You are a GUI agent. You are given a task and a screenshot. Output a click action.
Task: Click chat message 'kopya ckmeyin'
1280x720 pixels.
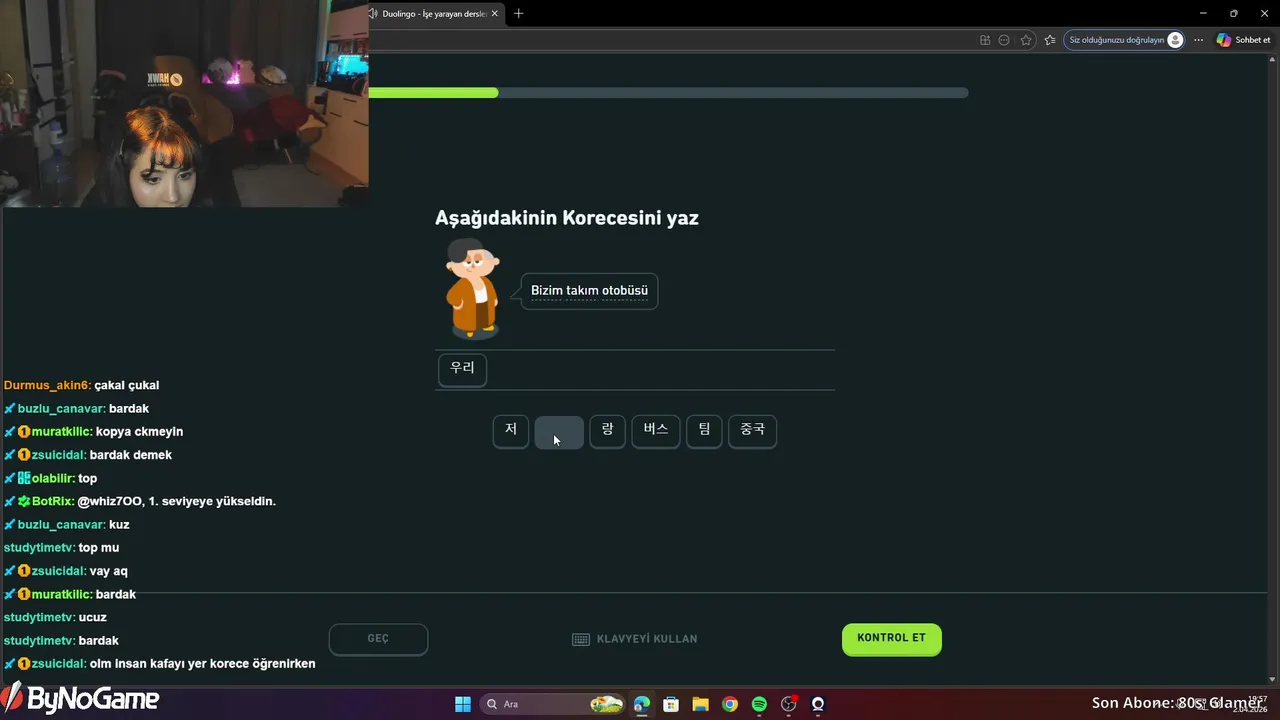(139, 432)
